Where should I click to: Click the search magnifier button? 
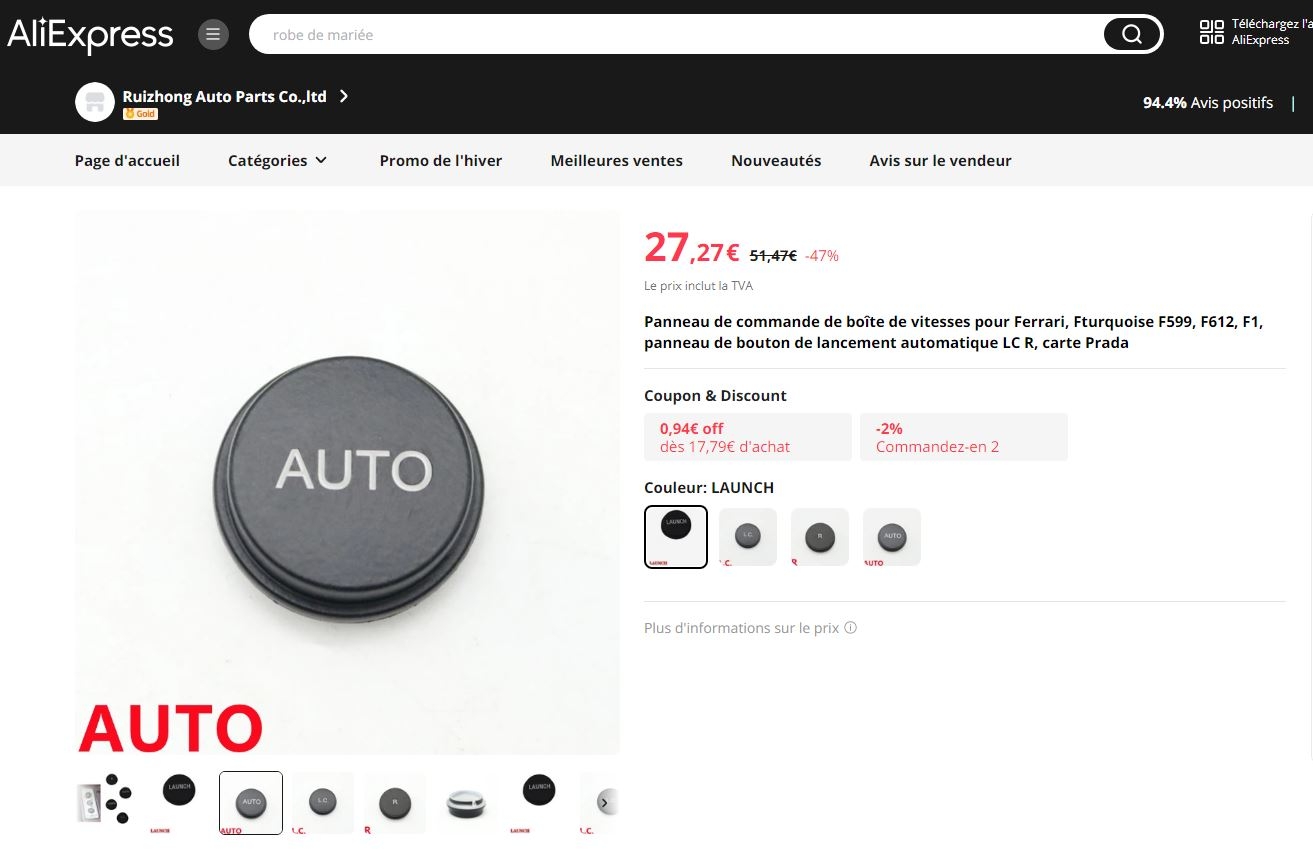[x=1132, y=35]
